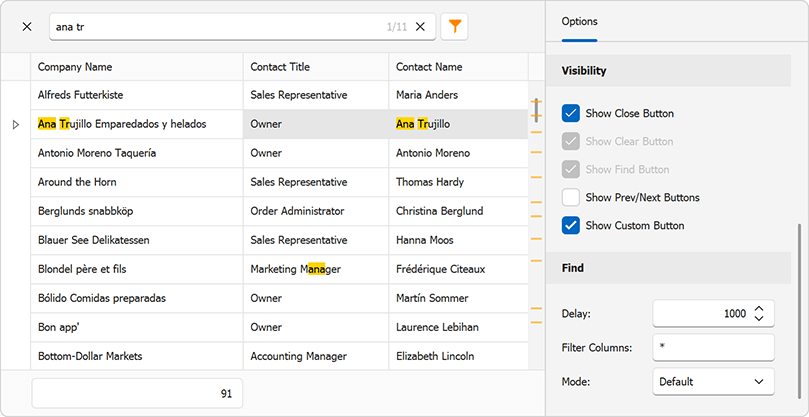809x417 pixels.
Task: Switch to the Options tab
Action: tap(579, 21)
